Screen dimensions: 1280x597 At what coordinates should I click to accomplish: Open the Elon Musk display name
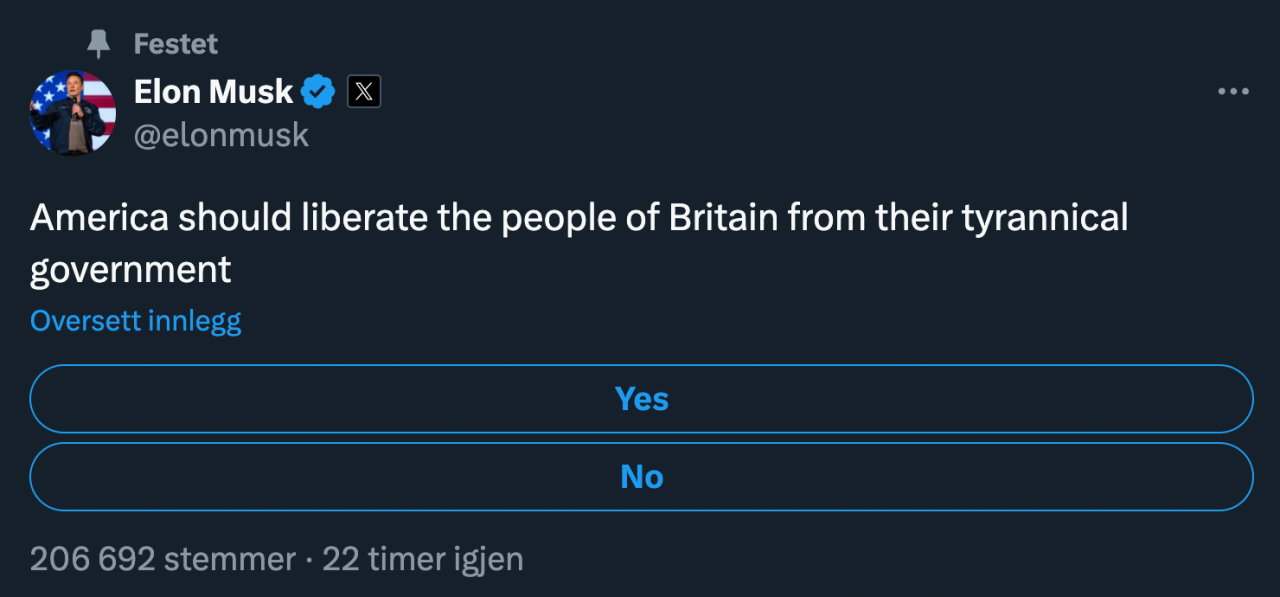tap(213, 92)
